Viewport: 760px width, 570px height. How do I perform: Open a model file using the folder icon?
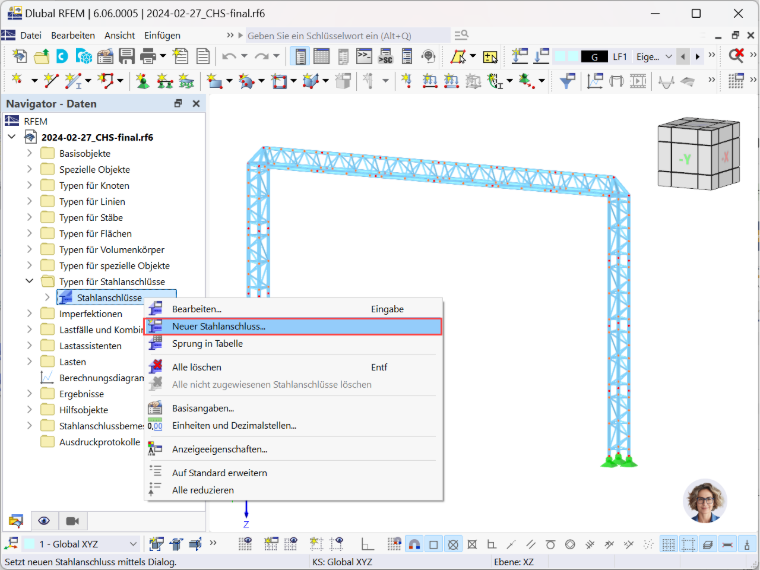[41, 57]
